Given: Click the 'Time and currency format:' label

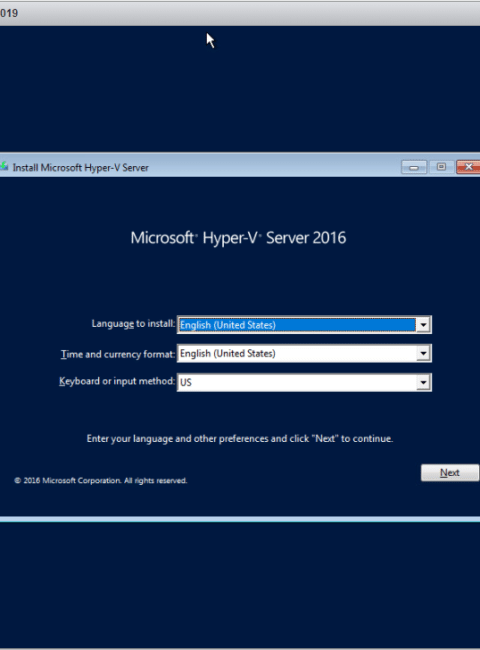Looking at the screenshot, I should point(118,354).
